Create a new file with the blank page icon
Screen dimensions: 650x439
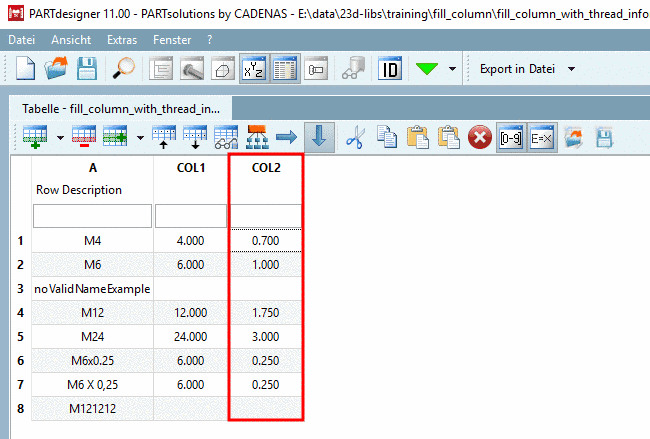click(25, 68)
